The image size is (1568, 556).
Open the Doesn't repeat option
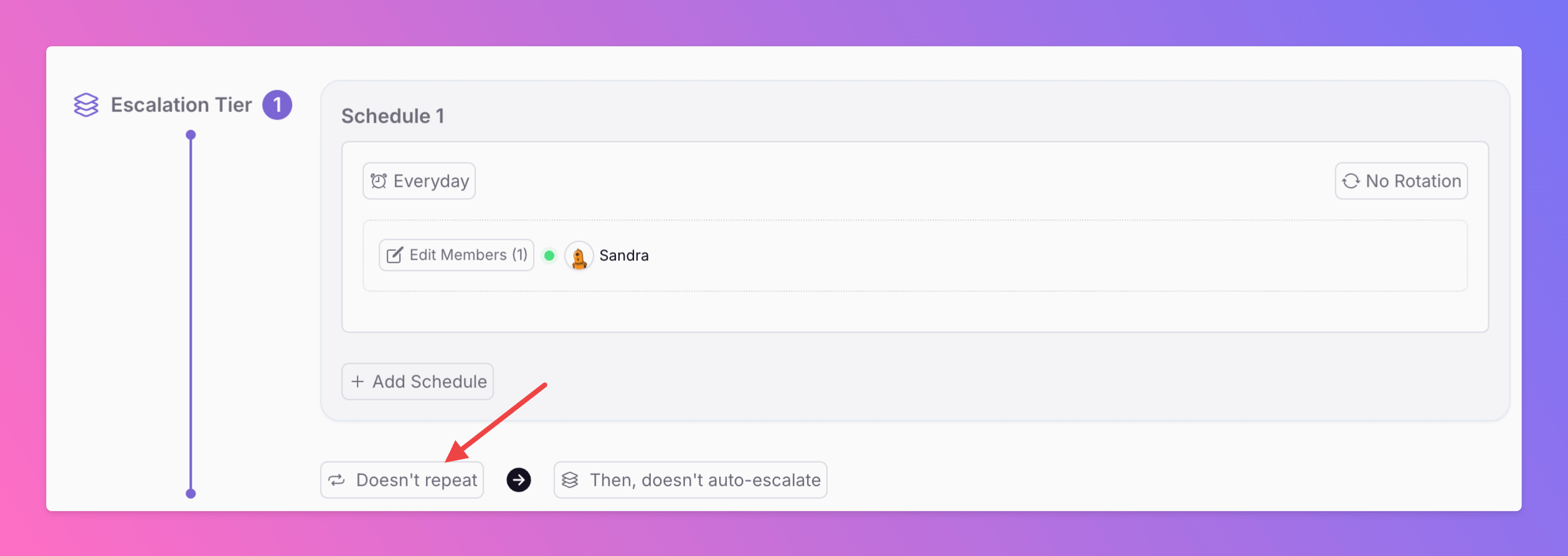pos(402,480)
